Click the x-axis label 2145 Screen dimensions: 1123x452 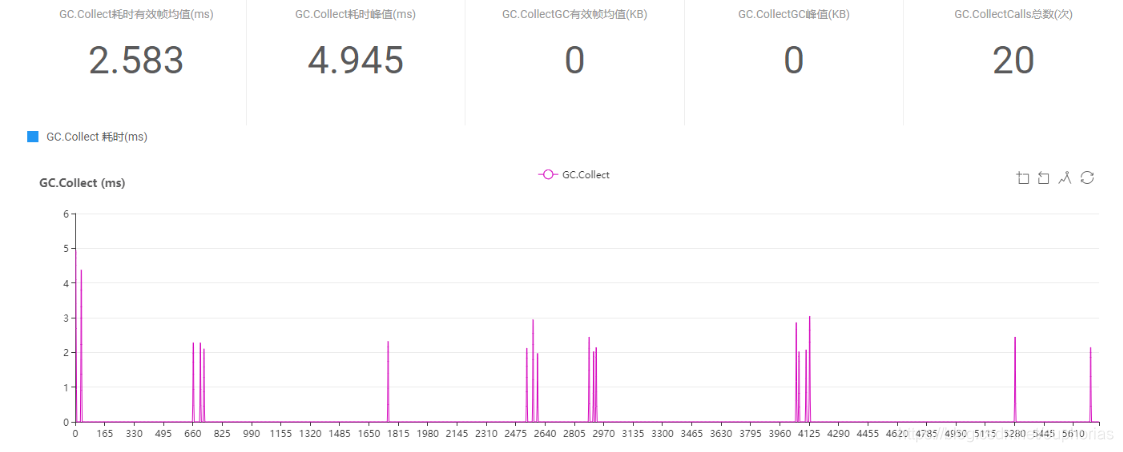tap(457, 433)
